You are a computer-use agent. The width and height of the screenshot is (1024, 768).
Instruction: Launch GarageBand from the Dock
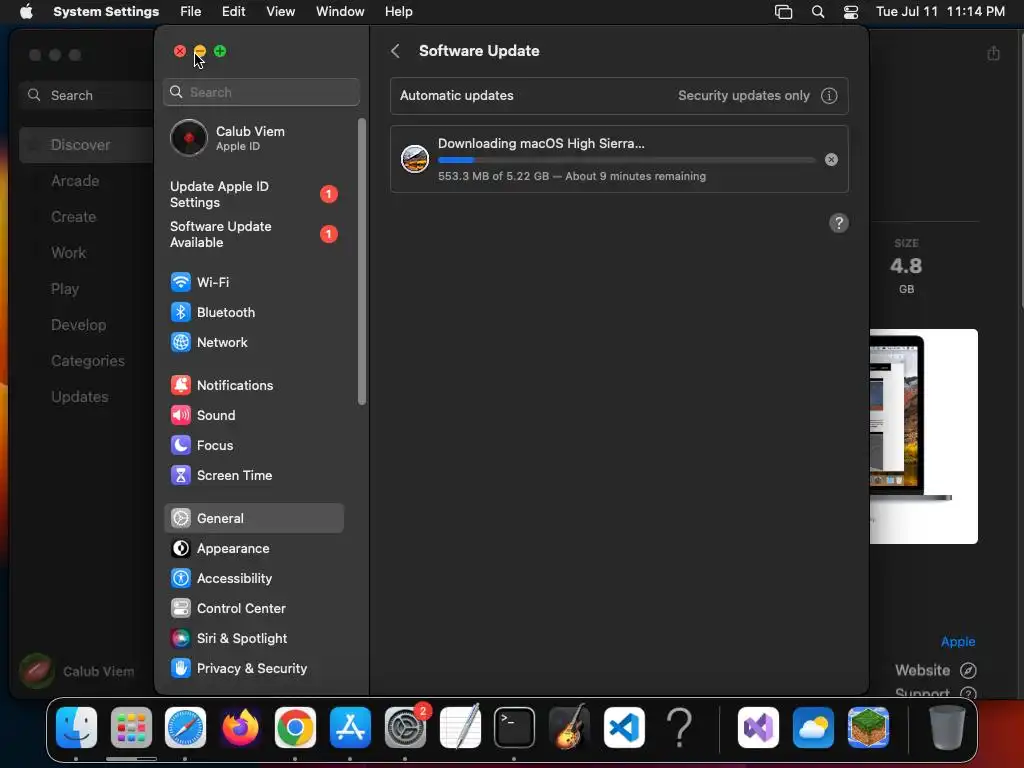(569, 728)
